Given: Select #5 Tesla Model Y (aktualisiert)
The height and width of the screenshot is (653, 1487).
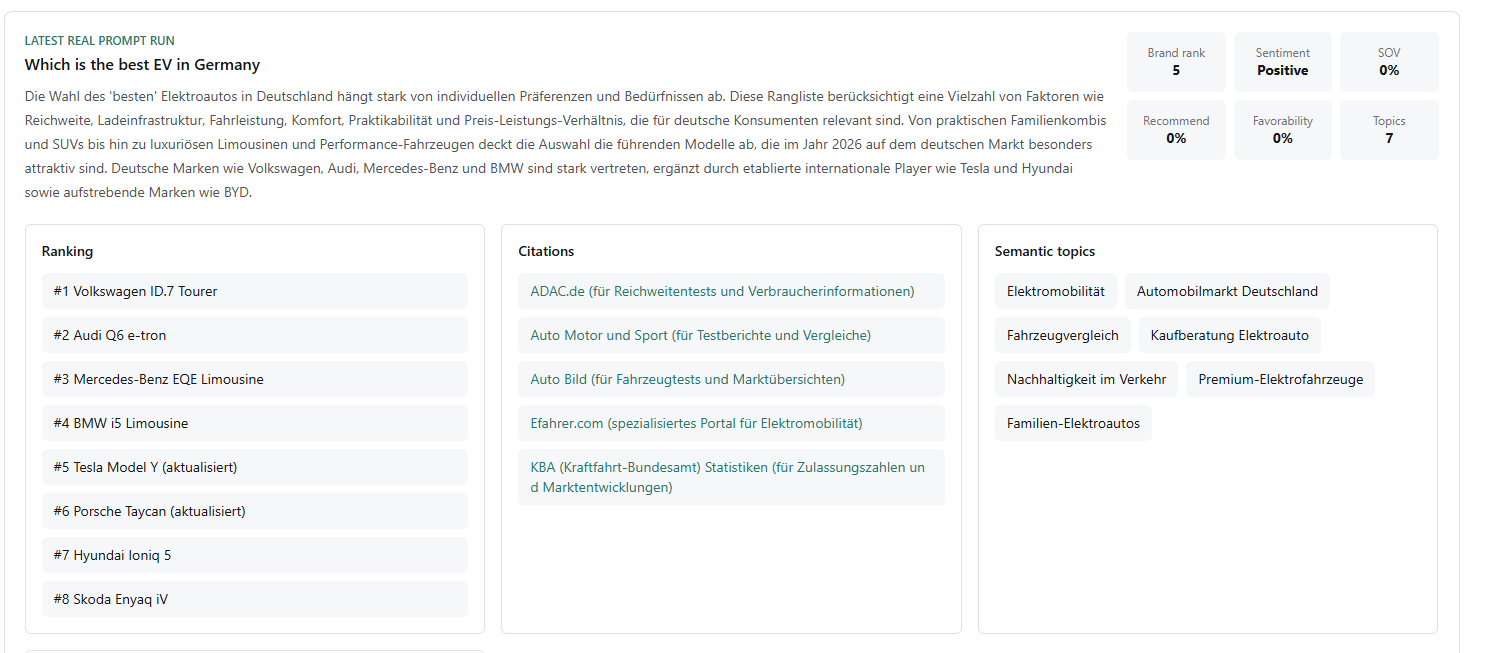Looking at the screenshot, I should 255,467.
